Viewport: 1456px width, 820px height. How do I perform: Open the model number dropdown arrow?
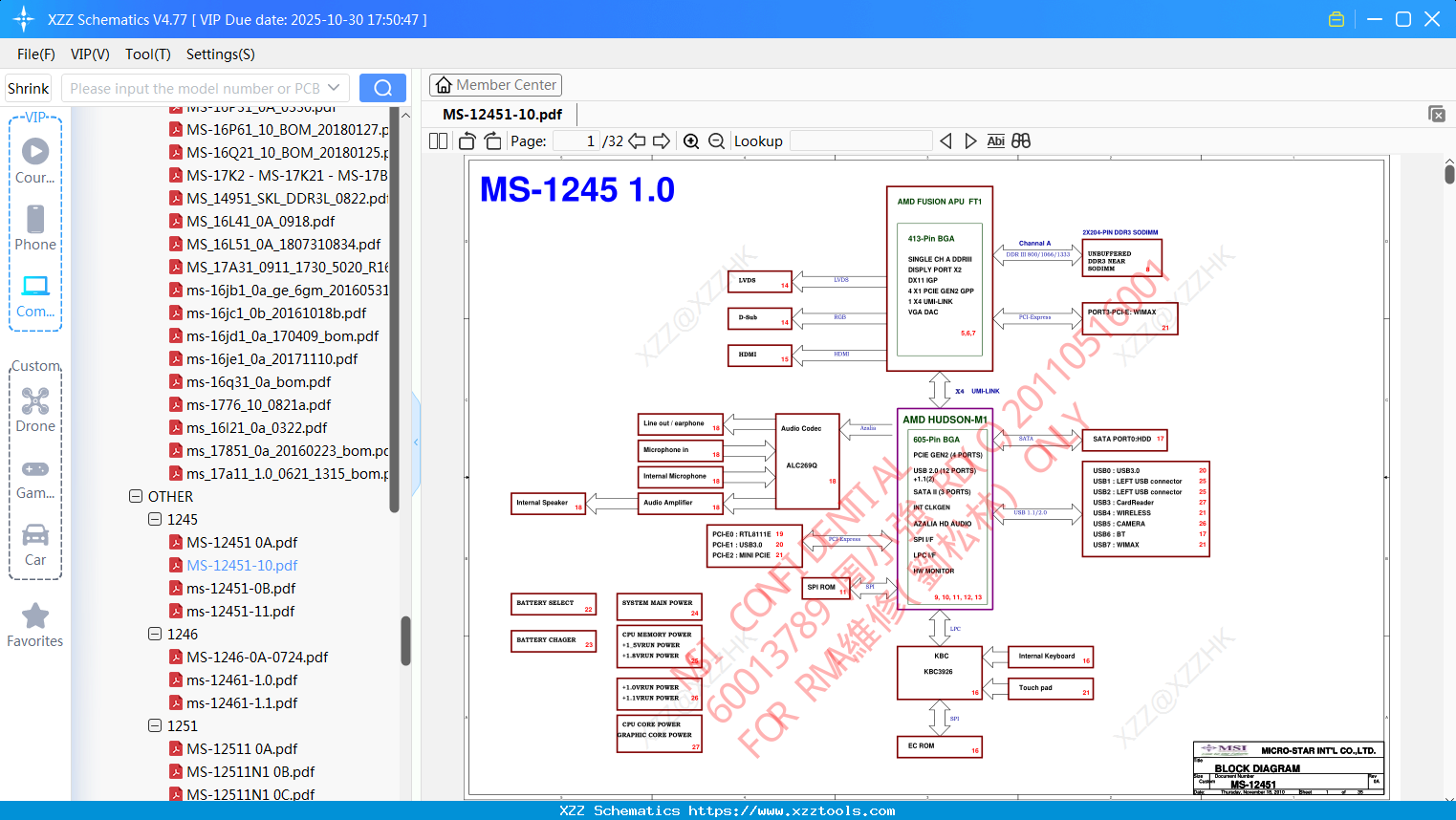[334, 88]
